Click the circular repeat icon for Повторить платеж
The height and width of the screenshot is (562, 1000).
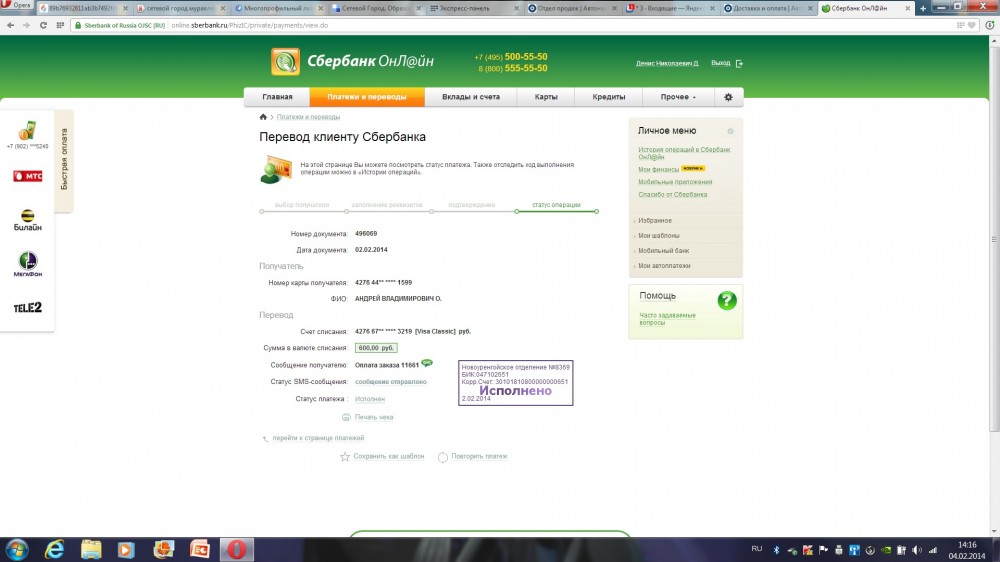(x=443, y=457)
